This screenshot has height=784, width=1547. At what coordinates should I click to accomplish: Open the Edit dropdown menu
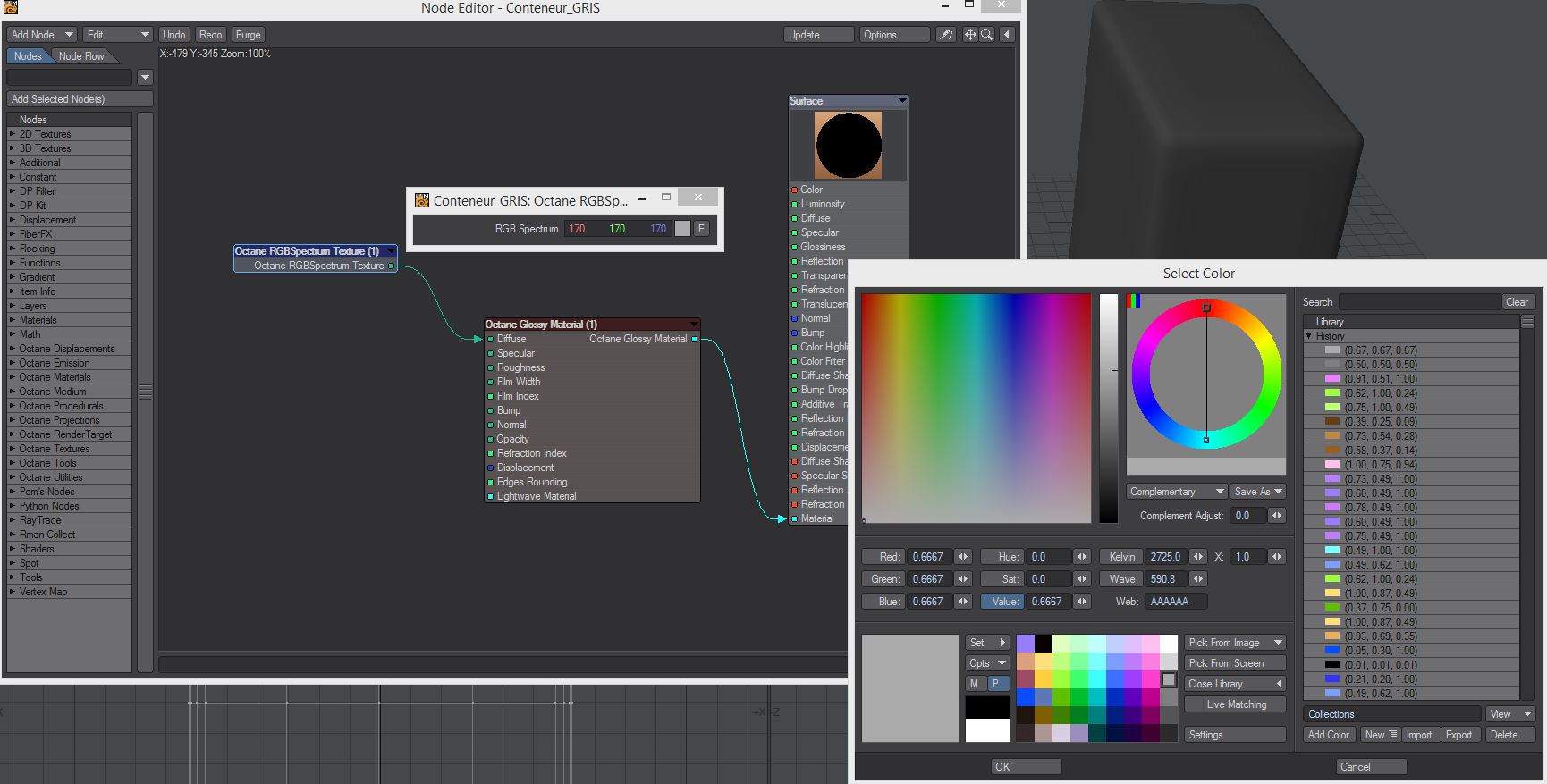[x=118, y=35]
